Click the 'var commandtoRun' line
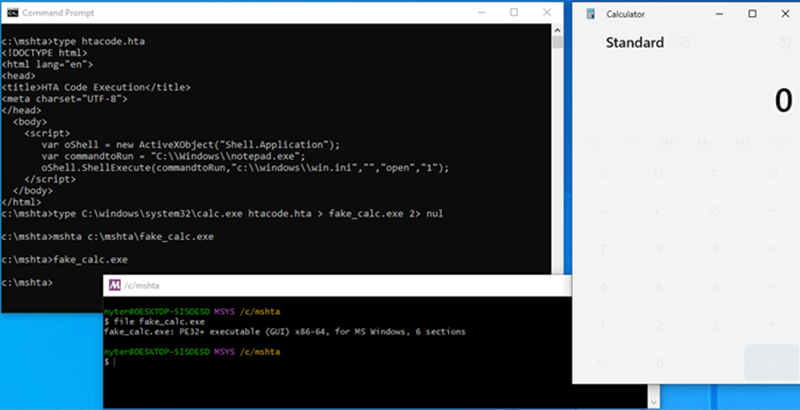Image resolution: width=800 pixels, height=410 pixels. click(x=173, y=156)
